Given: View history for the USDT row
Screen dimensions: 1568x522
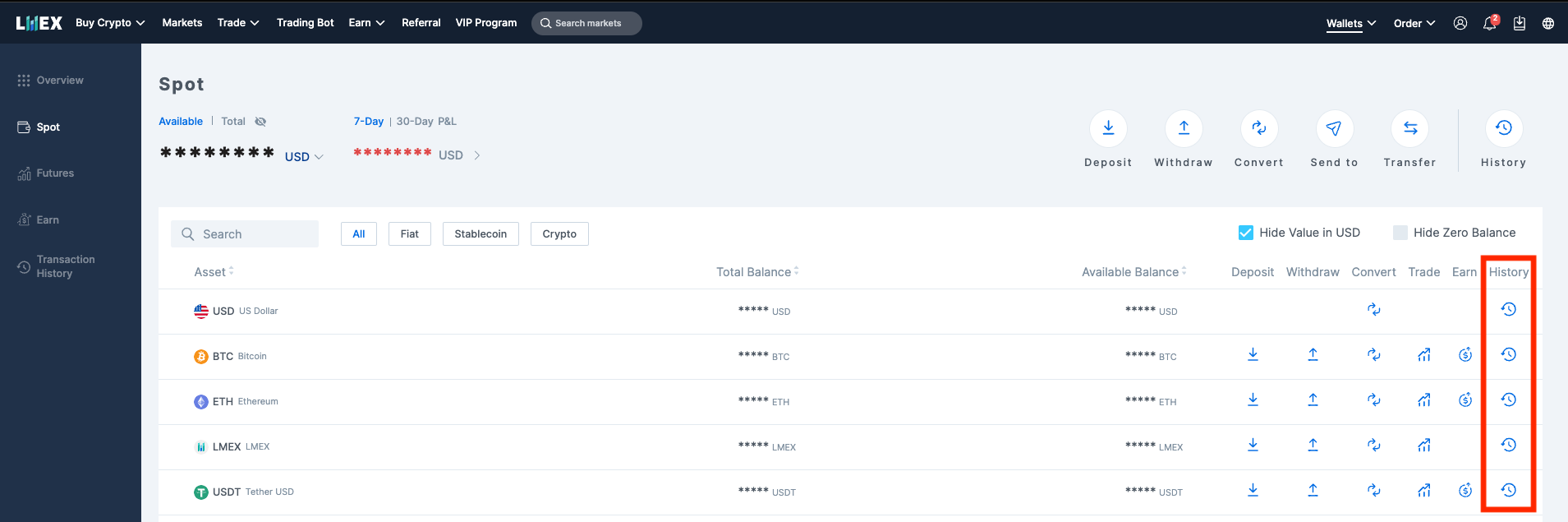Looking at the screenshot, I should coord(1509,491).
